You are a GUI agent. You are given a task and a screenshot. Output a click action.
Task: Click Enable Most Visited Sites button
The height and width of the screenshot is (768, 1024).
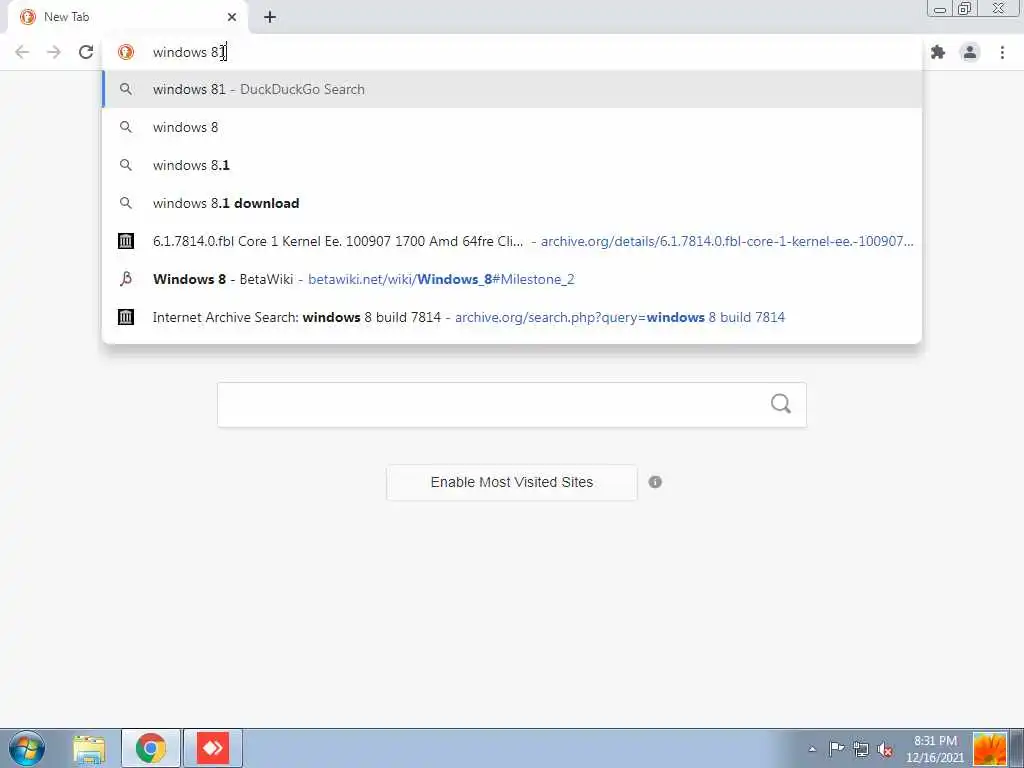tap(511, 482)
